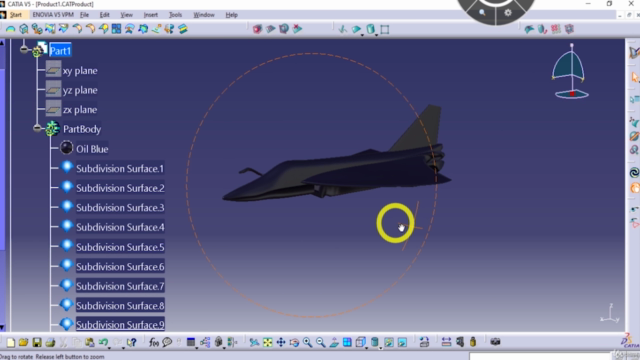Click the Normal View icon
This screenshot has height=360, width=640.
coord(334,342)
